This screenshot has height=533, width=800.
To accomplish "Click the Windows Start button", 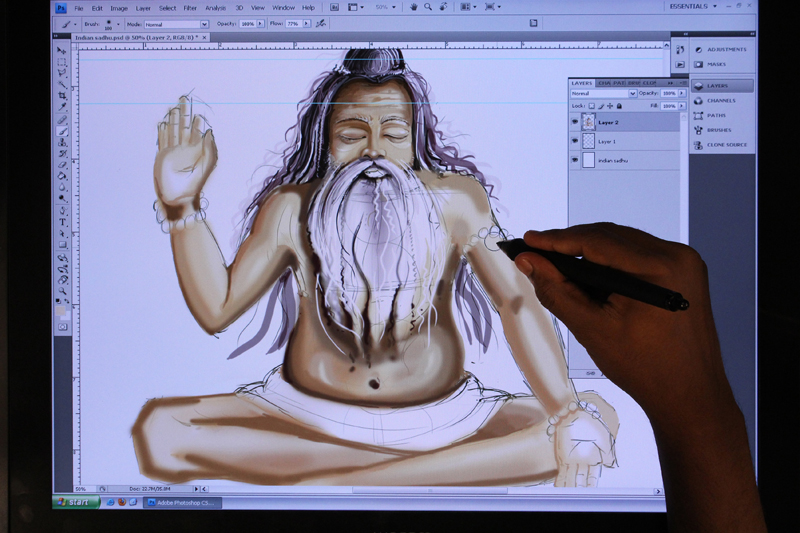I will [73, 501].
